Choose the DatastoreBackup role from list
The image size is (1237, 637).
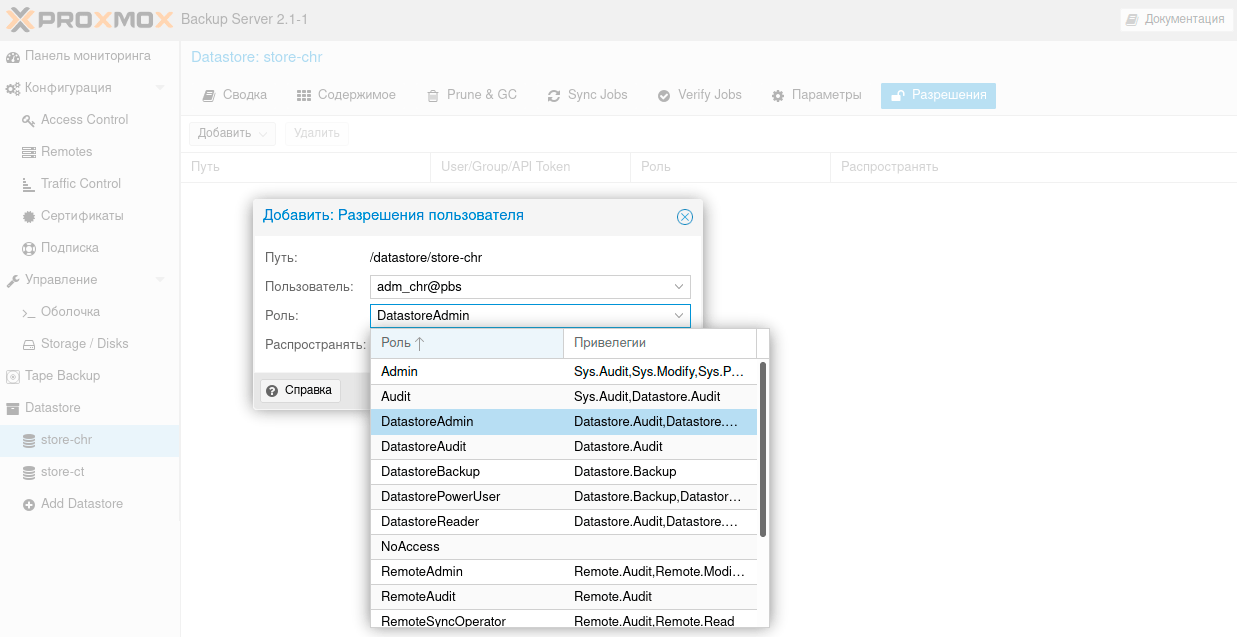point(430,471)
